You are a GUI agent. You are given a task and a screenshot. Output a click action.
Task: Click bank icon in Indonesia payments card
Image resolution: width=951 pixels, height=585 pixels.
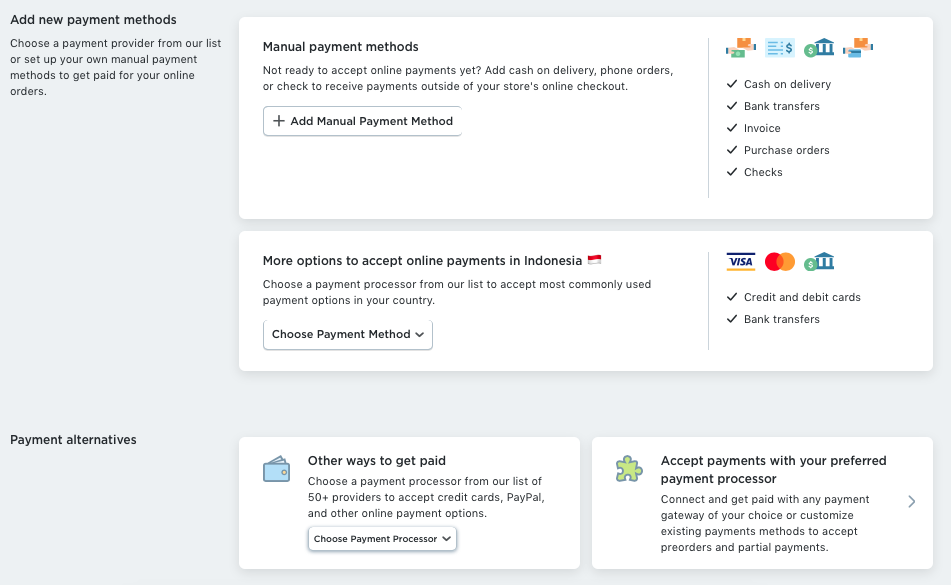(819, 262)
